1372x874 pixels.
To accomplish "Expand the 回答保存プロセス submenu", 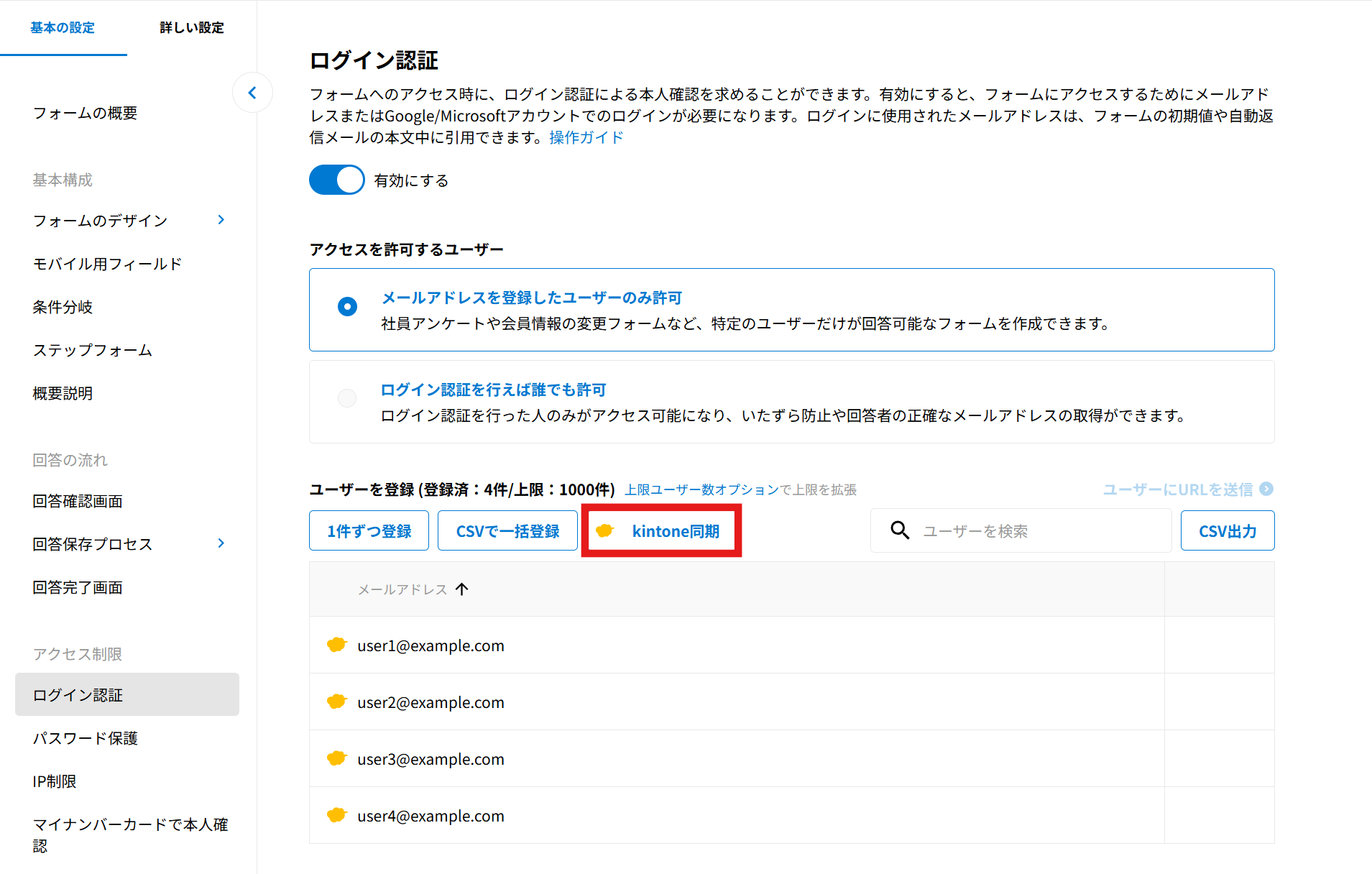I will coord(221,543).
